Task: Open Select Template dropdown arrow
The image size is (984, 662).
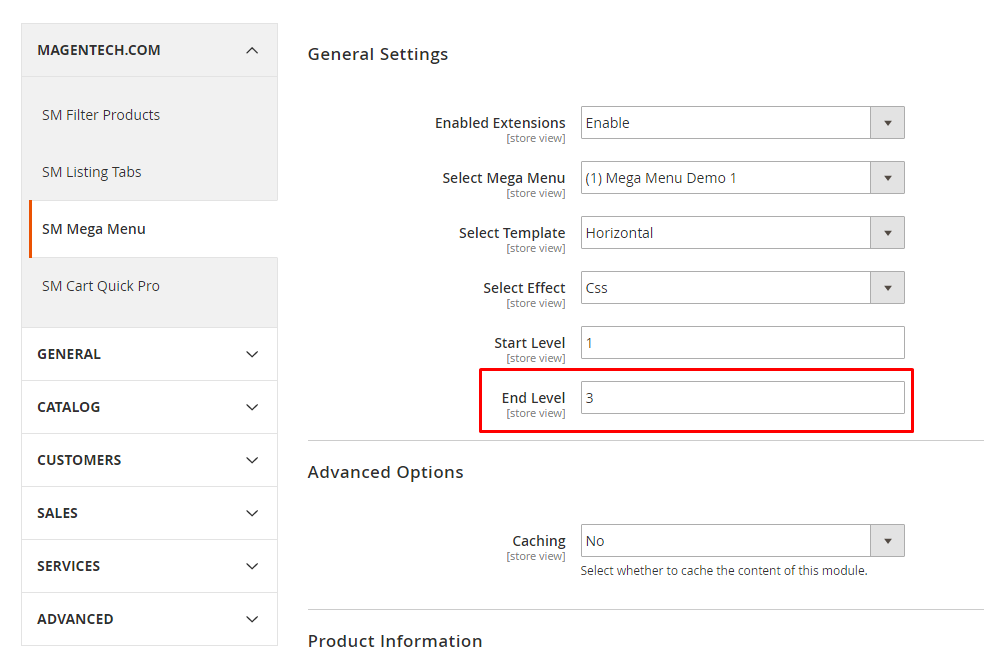Action: pos(887,233)
